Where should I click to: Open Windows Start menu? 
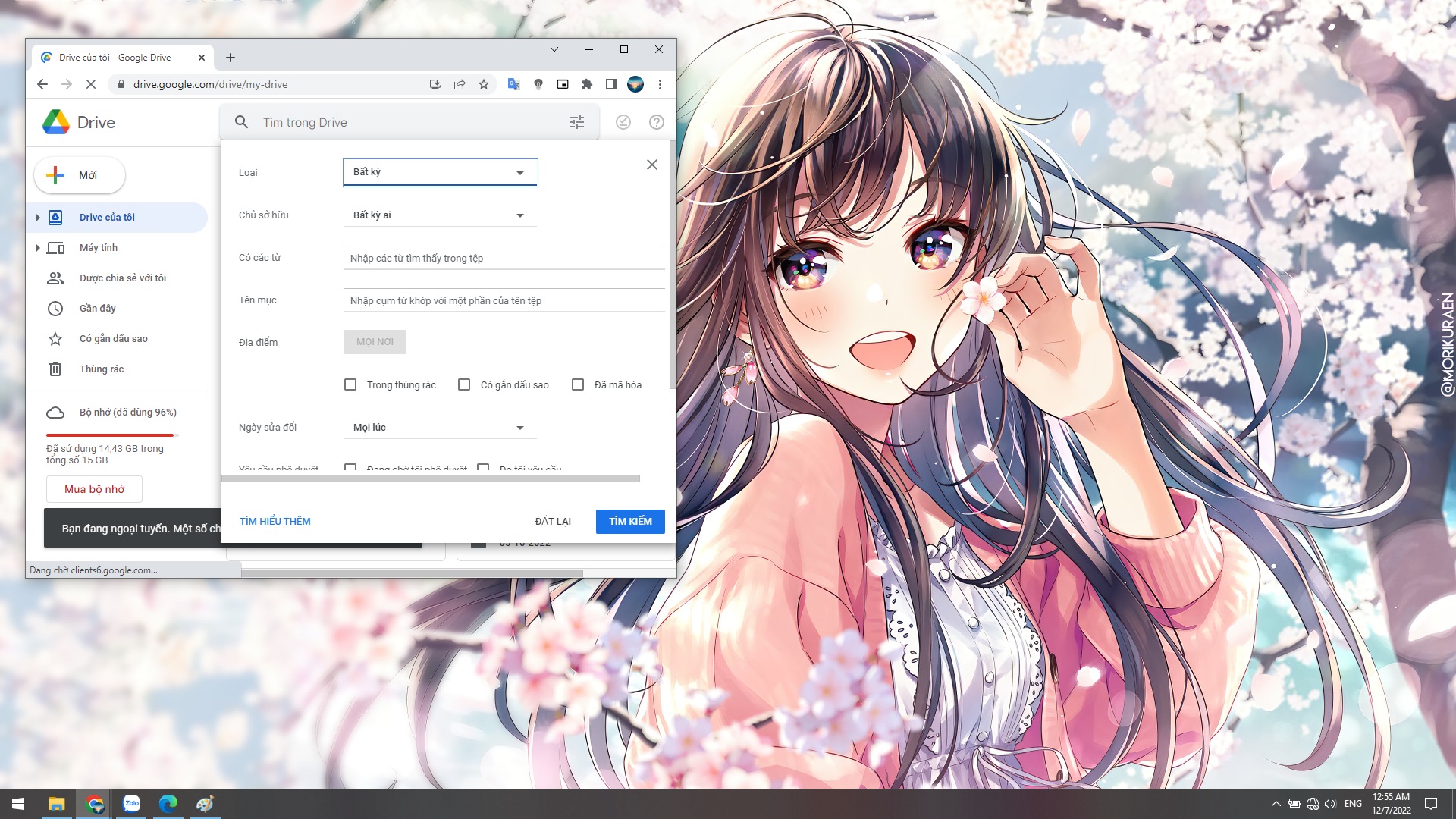(18, 804)
